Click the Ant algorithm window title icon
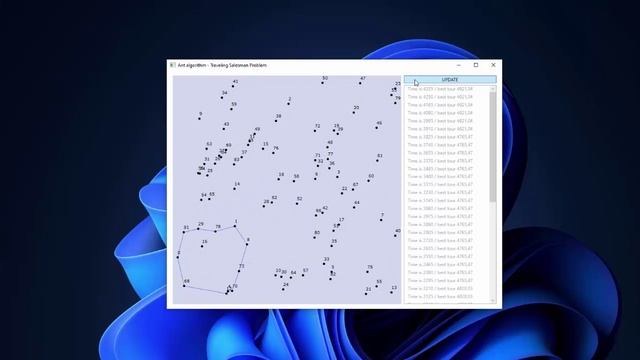The image size is (640, 360). pos(173,65)
